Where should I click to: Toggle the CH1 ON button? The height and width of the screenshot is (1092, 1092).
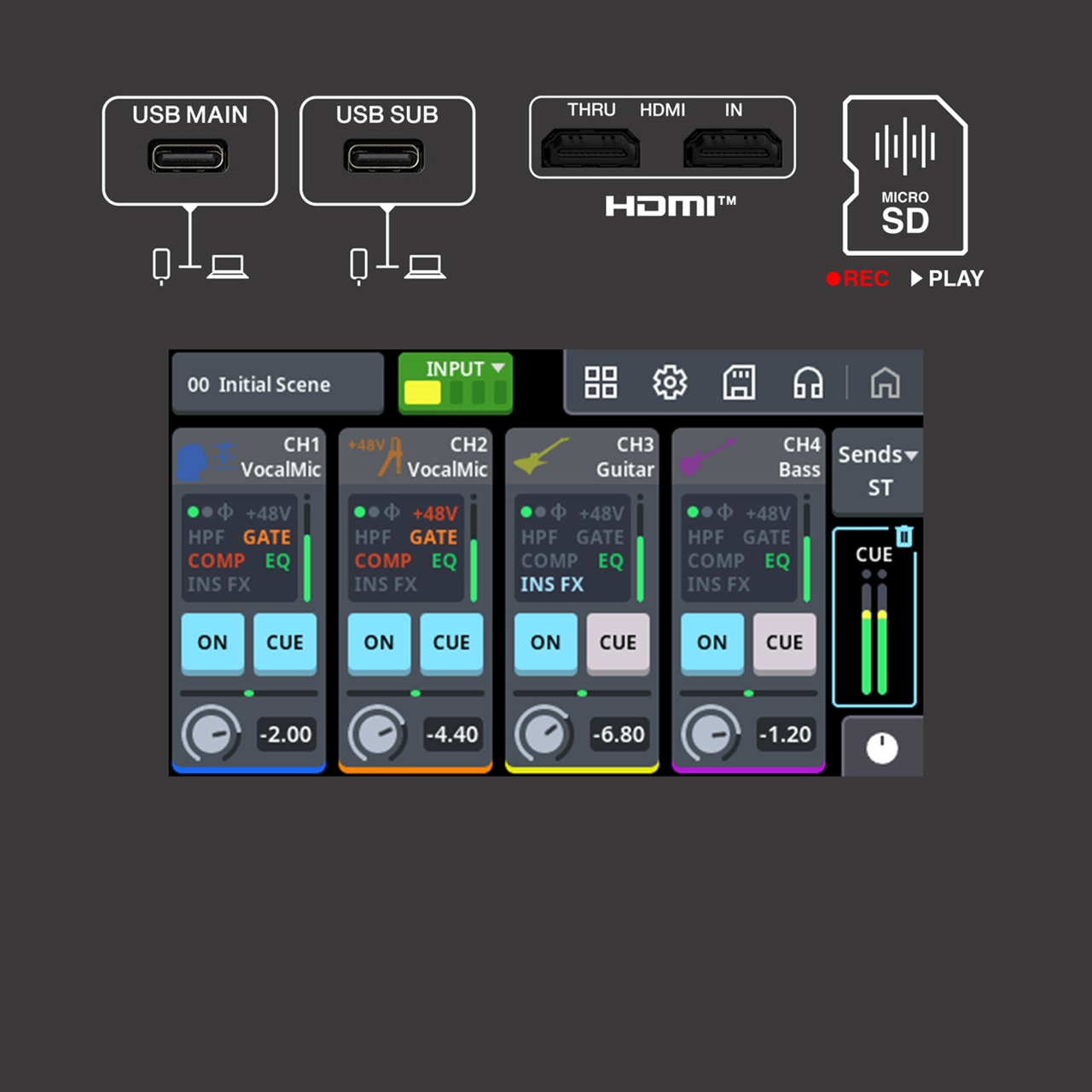[212, 642]
